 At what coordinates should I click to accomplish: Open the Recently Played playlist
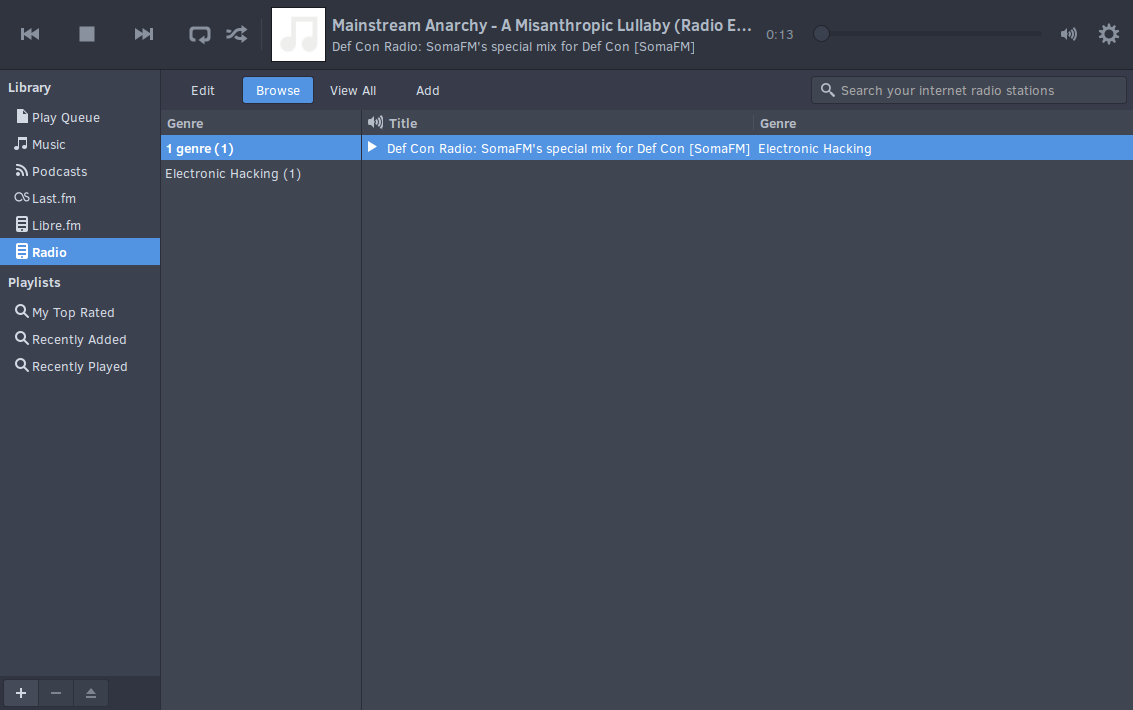[x=79, y=366]
